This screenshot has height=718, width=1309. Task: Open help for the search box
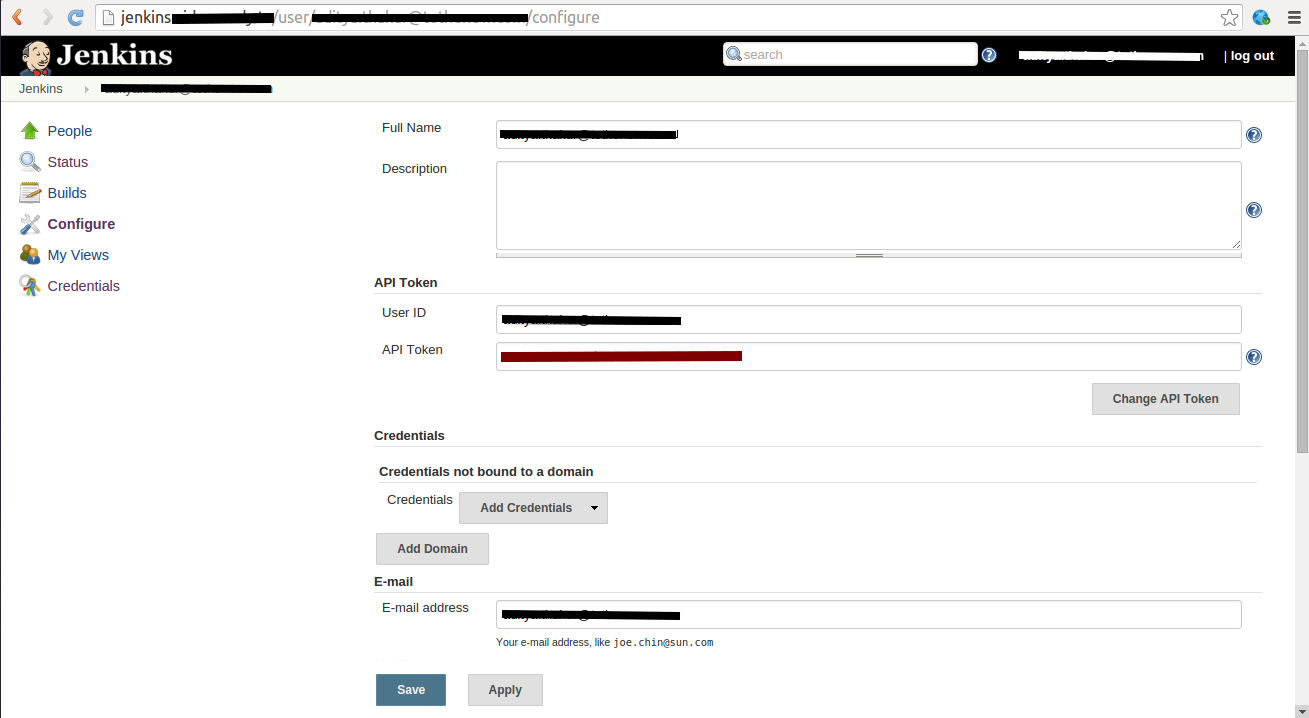coord(989,55)
